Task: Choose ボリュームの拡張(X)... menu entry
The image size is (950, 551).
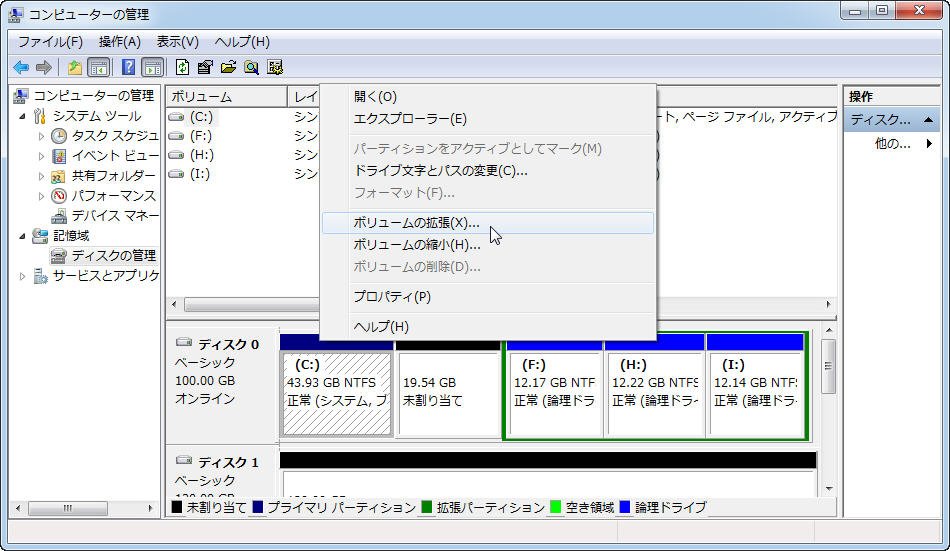Action: pos(488,222)
